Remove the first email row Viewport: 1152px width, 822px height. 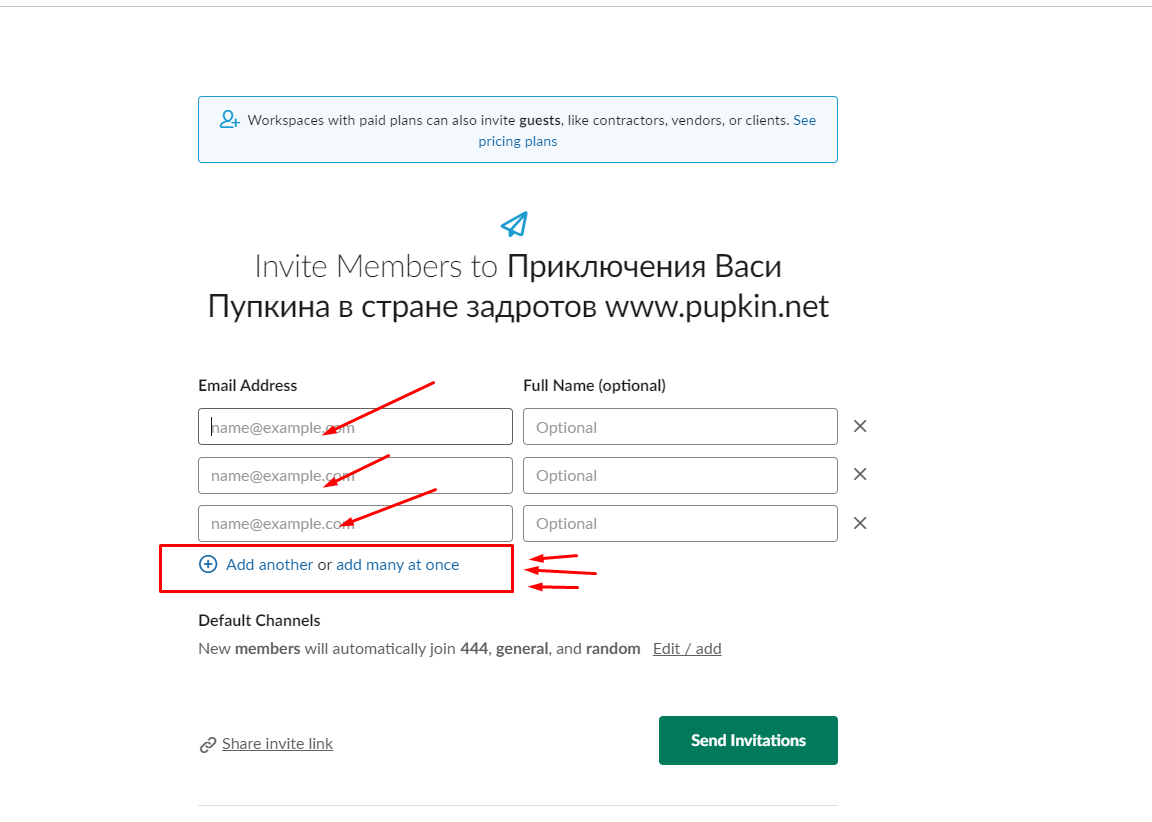[860, 427]
